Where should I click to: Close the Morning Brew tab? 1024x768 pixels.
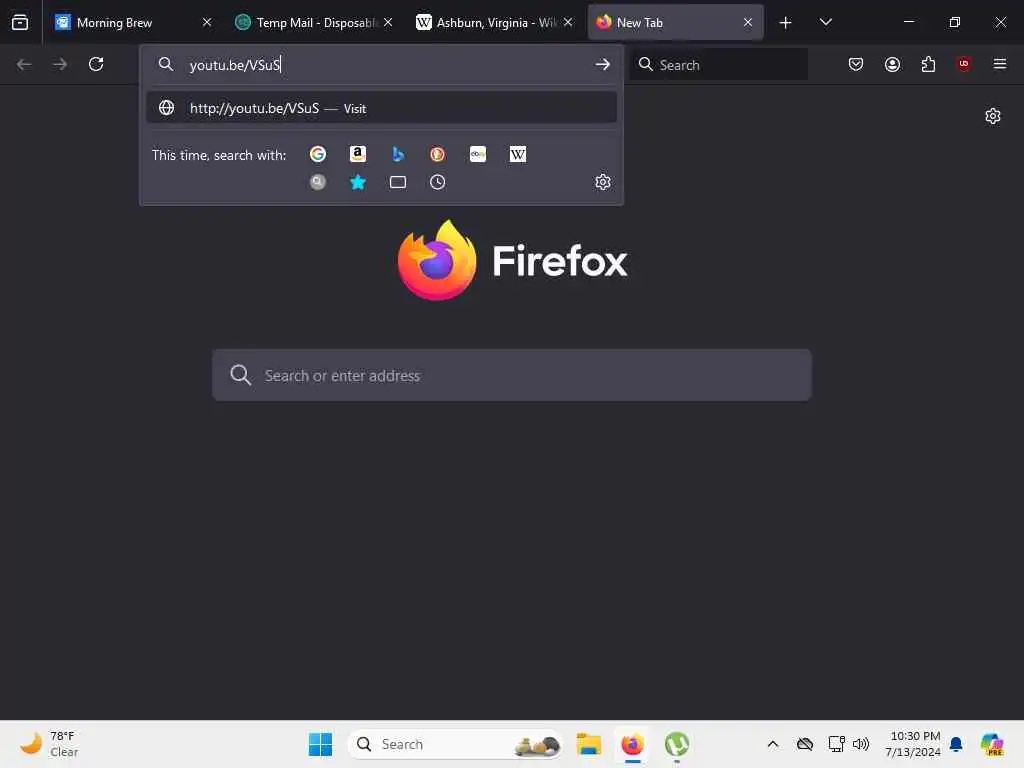click(x=207, y=23)
